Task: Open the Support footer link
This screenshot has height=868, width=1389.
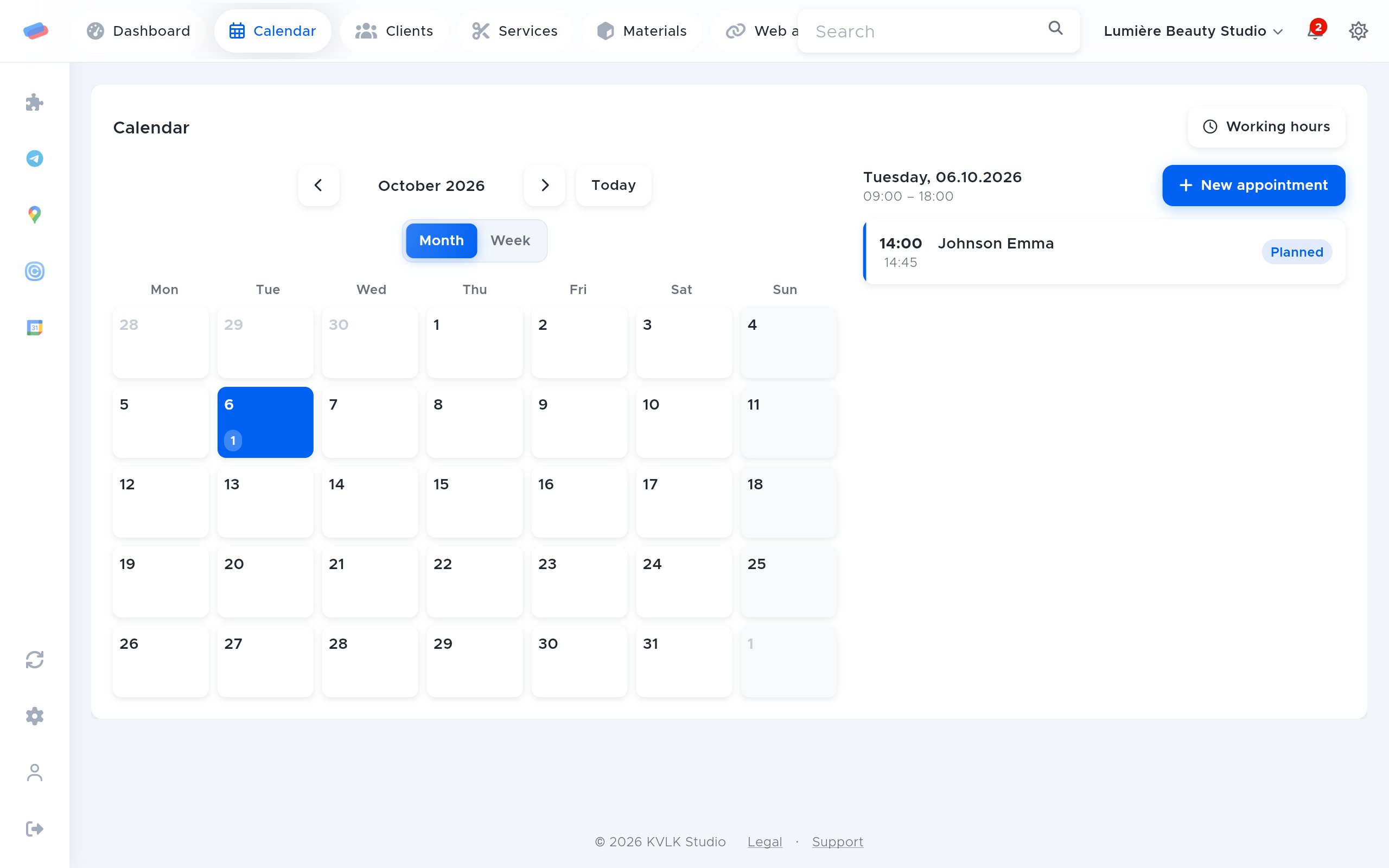Action: pos(837,841)
